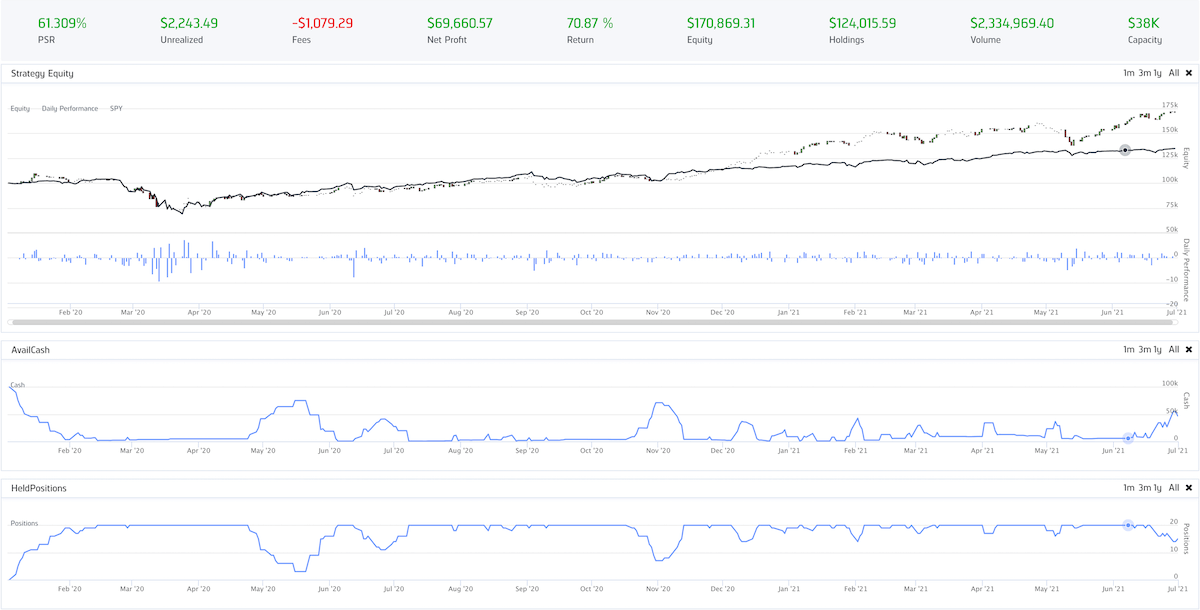Zoom HeldPositions chart to 1y

pyautogui.click(x=1157, y=487)
